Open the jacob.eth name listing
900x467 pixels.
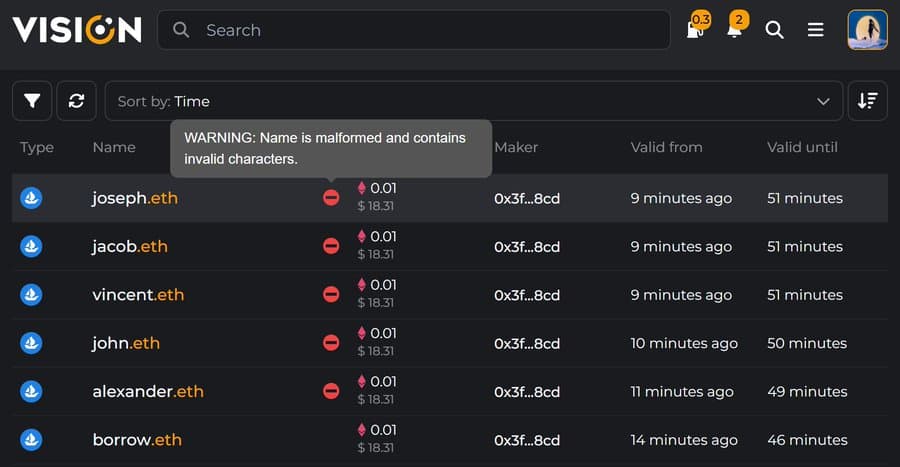click(130, 246)
